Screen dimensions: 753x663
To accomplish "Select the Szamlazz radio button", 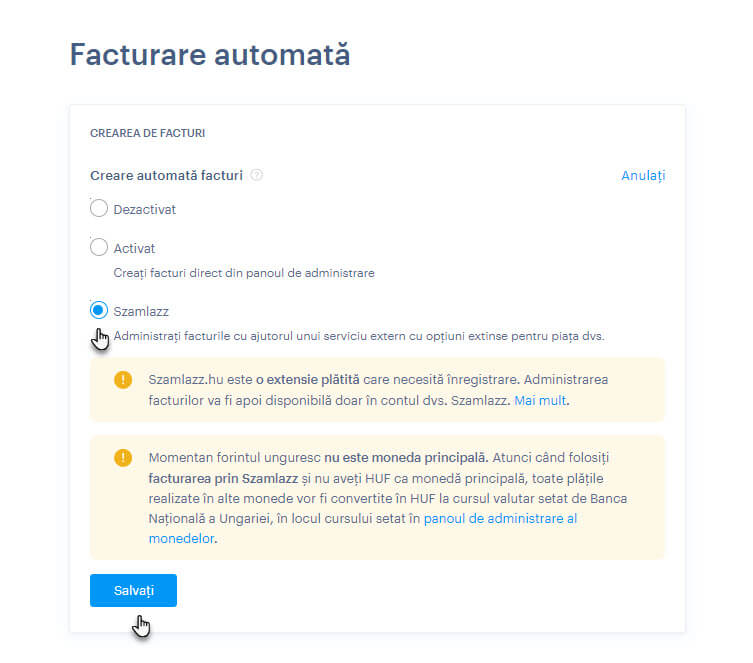I will (x=98, y=310).
